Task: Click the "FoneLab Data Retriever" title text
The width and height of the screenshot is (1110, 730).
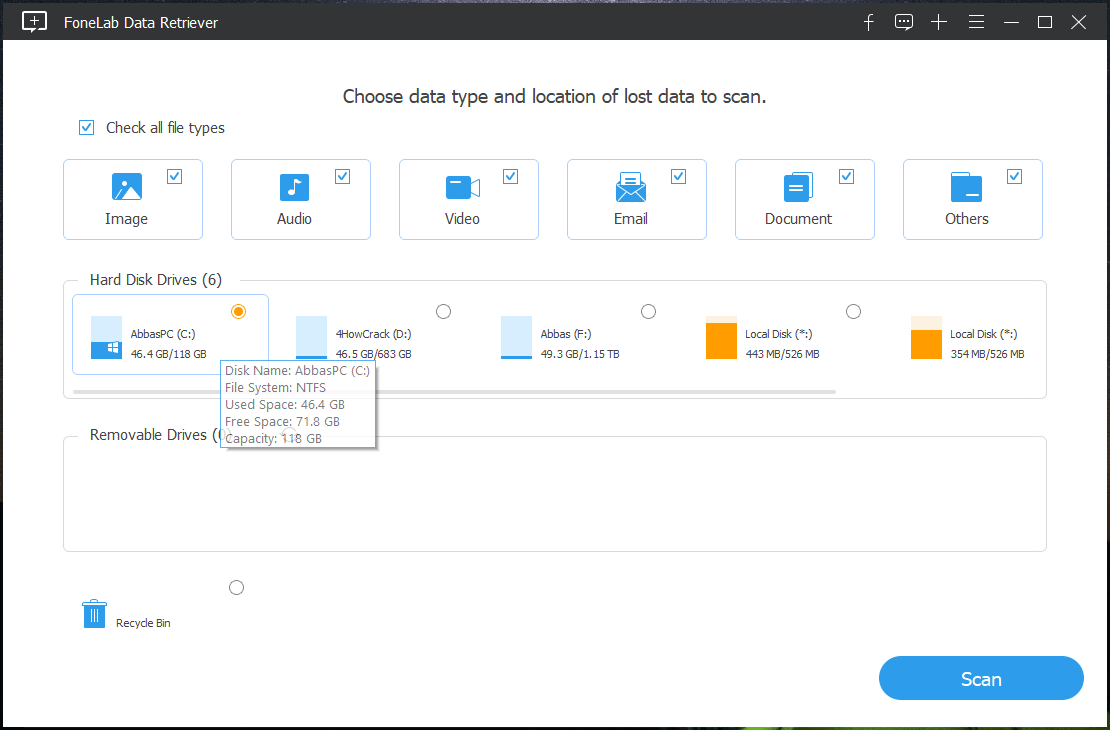Action: pos(141,23)
